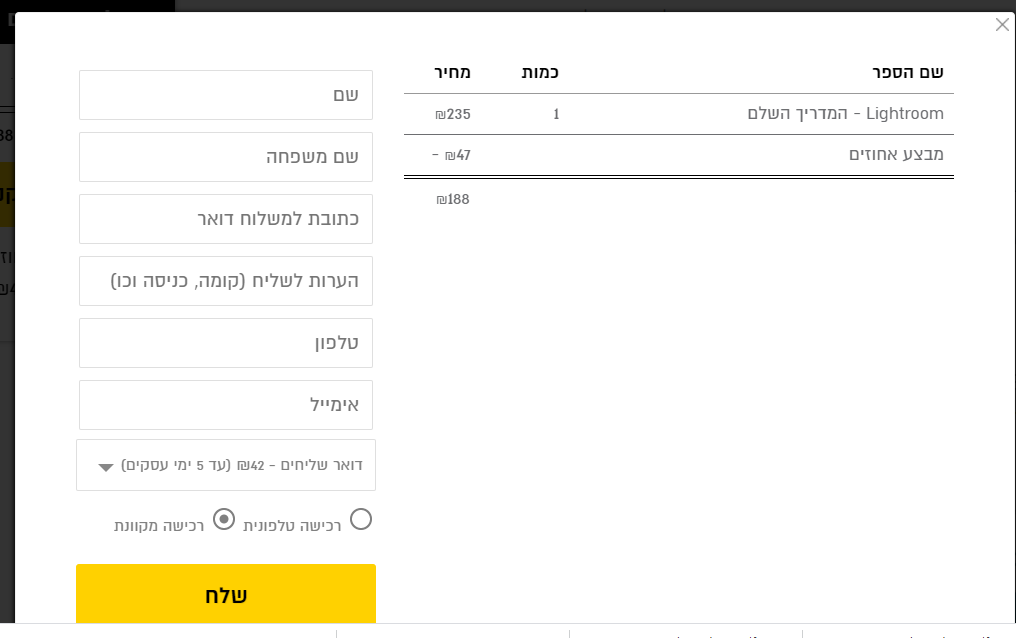This screenshot has height=638, width=1016.
Task: Close the order form dialog
Action: pyautogui.click(x=1002, y=24)
